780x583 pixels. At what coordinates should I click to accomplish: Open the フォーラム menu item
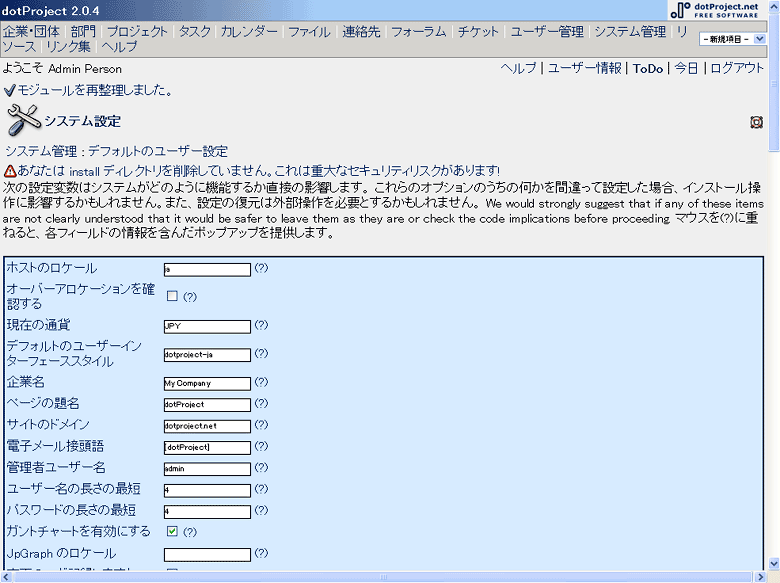coord(419,31)
